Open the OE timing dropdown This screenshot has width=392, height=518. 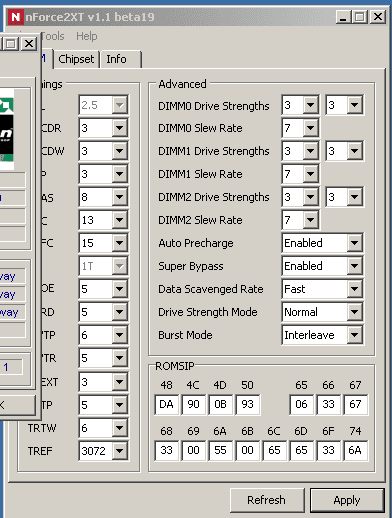coord(103,289)
